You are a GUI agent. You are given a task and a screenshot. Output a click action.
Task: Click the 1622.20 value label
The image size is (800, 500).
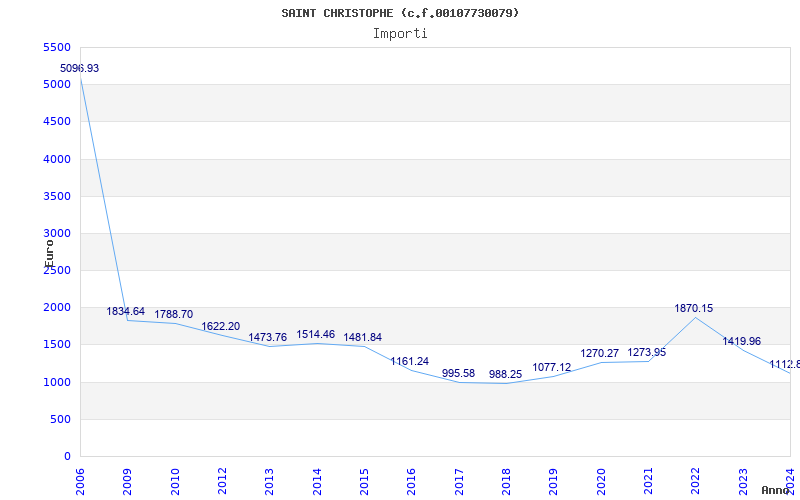[x=220, y=327]
